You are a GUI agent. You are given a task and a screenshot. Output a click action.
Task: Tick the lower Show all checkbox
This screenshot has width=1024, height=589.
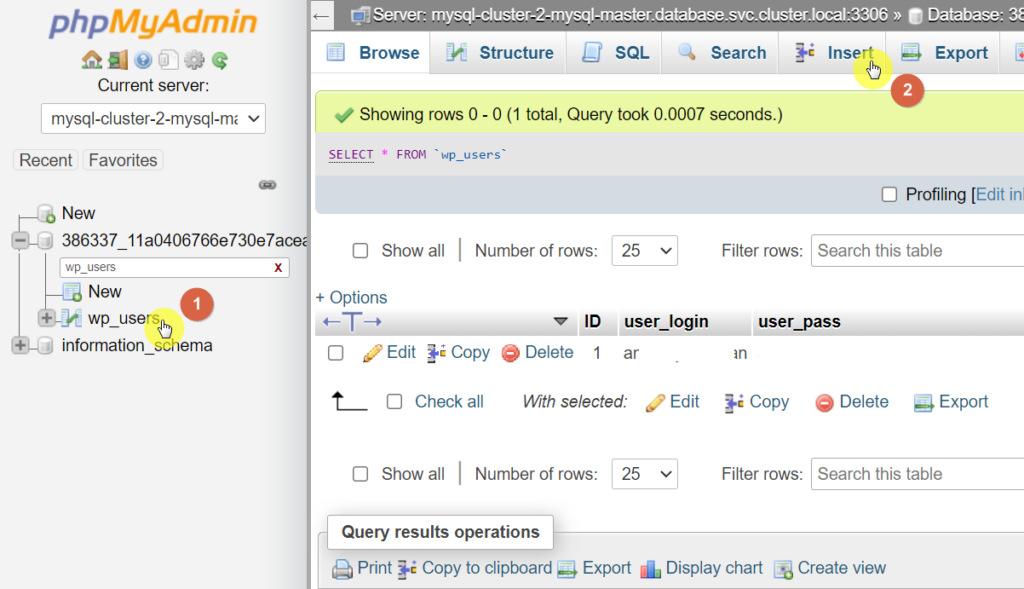[x=360, y=474]
